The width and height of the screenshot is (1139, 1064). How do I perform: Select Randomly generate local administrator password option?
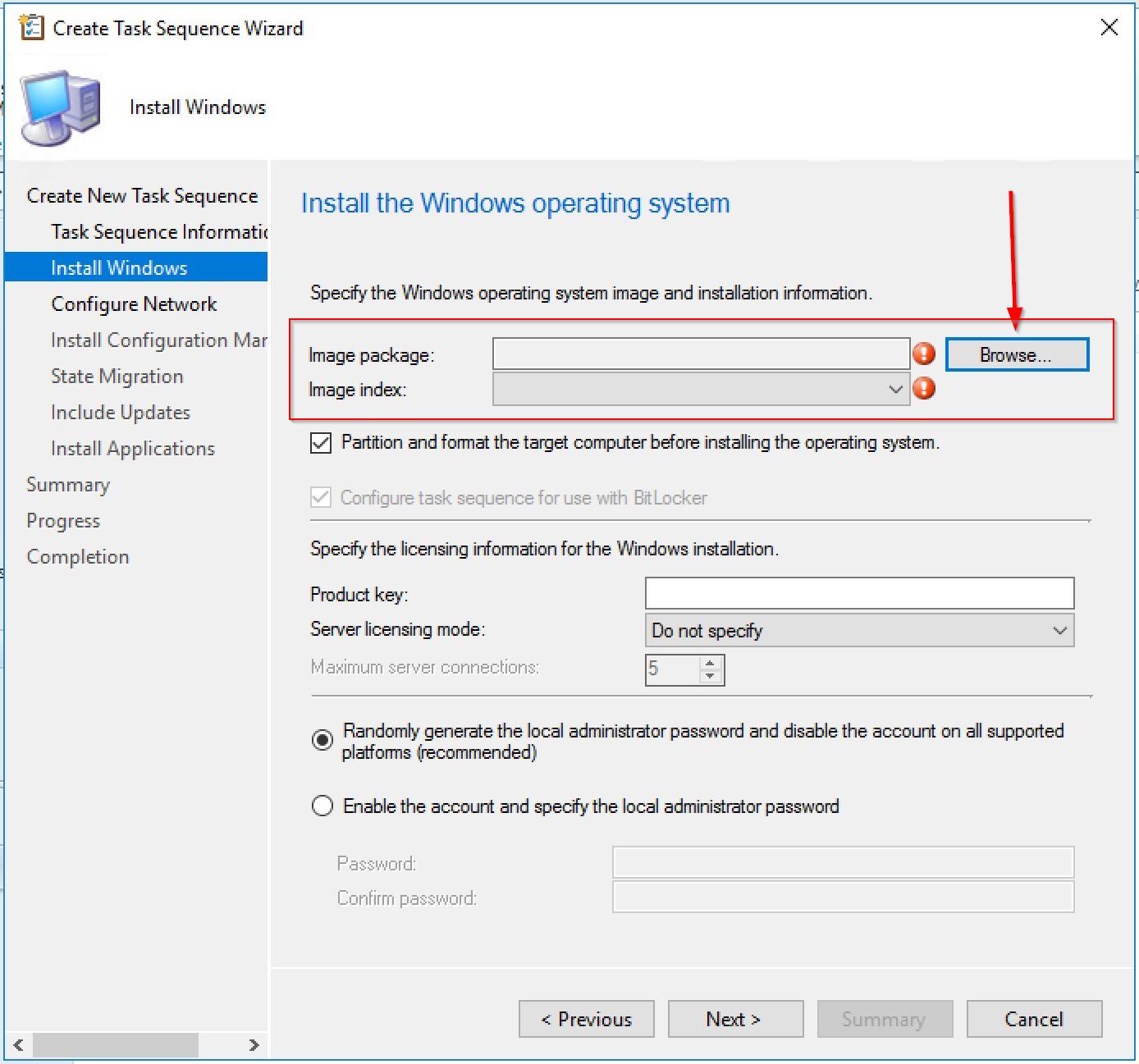click(x=322, y=740)
